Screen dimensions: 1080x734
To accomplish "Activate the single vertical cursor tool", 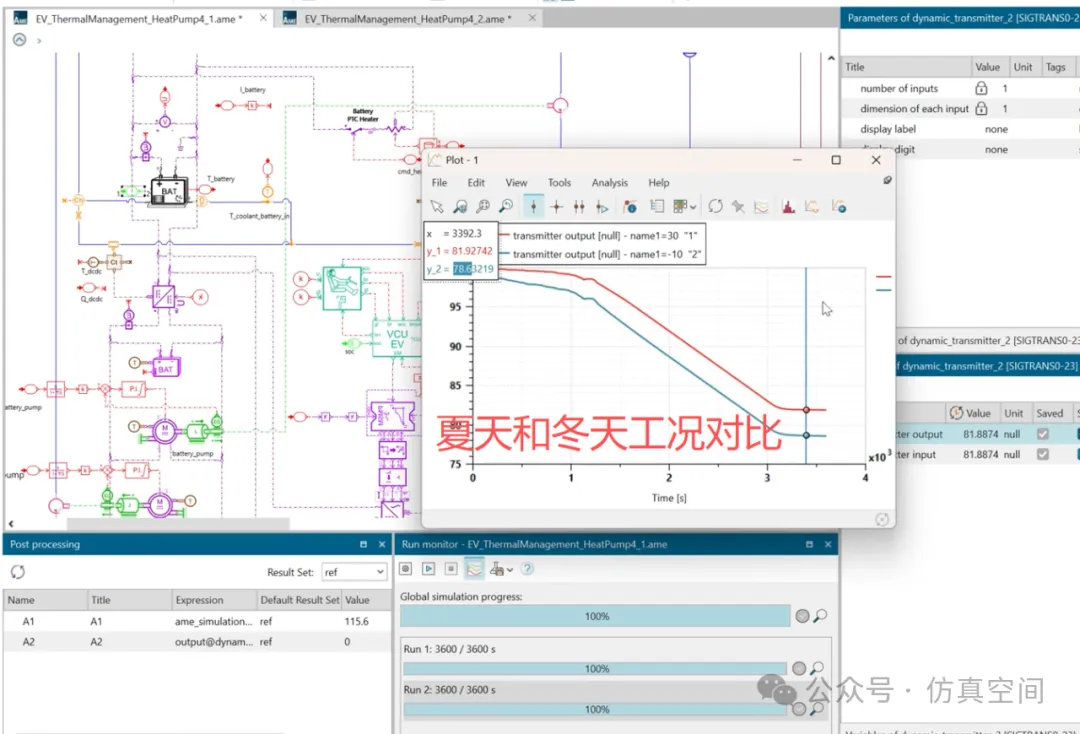I will coord(534,207).
